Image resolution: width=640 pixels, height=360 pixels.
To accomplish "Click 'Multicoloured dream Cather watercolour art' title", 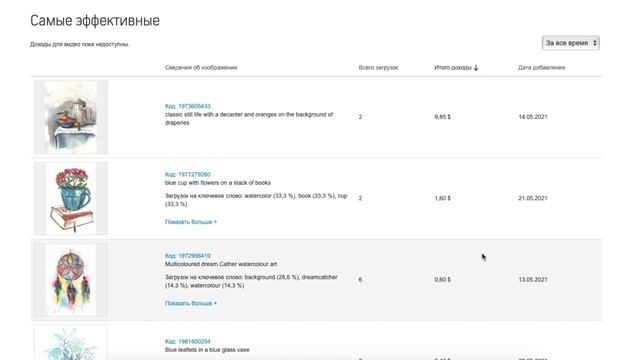I will click(x=221, y=264).
